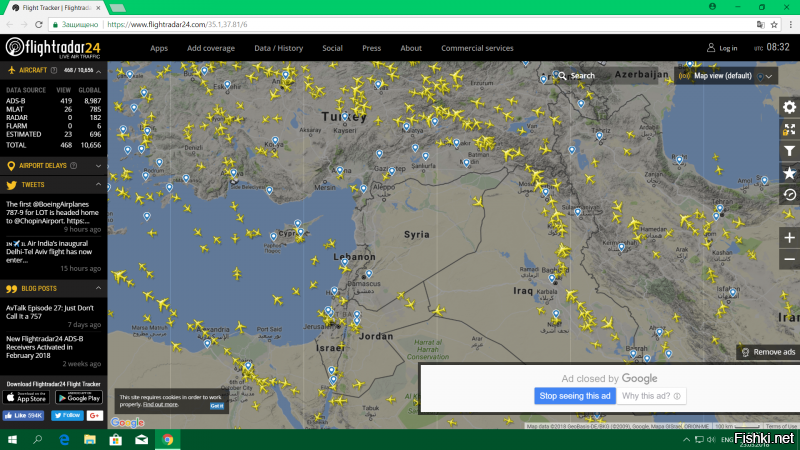Click the ADS-B data source row
The width and height of the screenshot is (800, 450).
pos(54,101)
